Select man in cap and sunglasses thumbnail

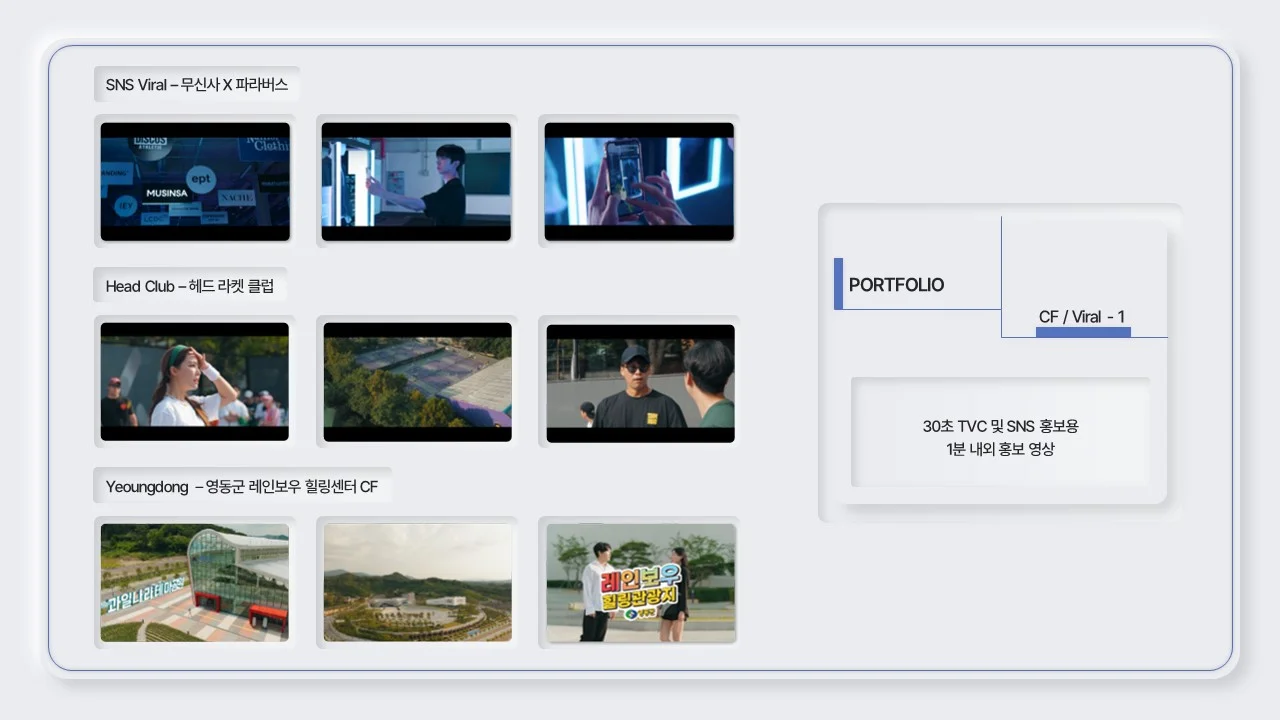(640, 383)
